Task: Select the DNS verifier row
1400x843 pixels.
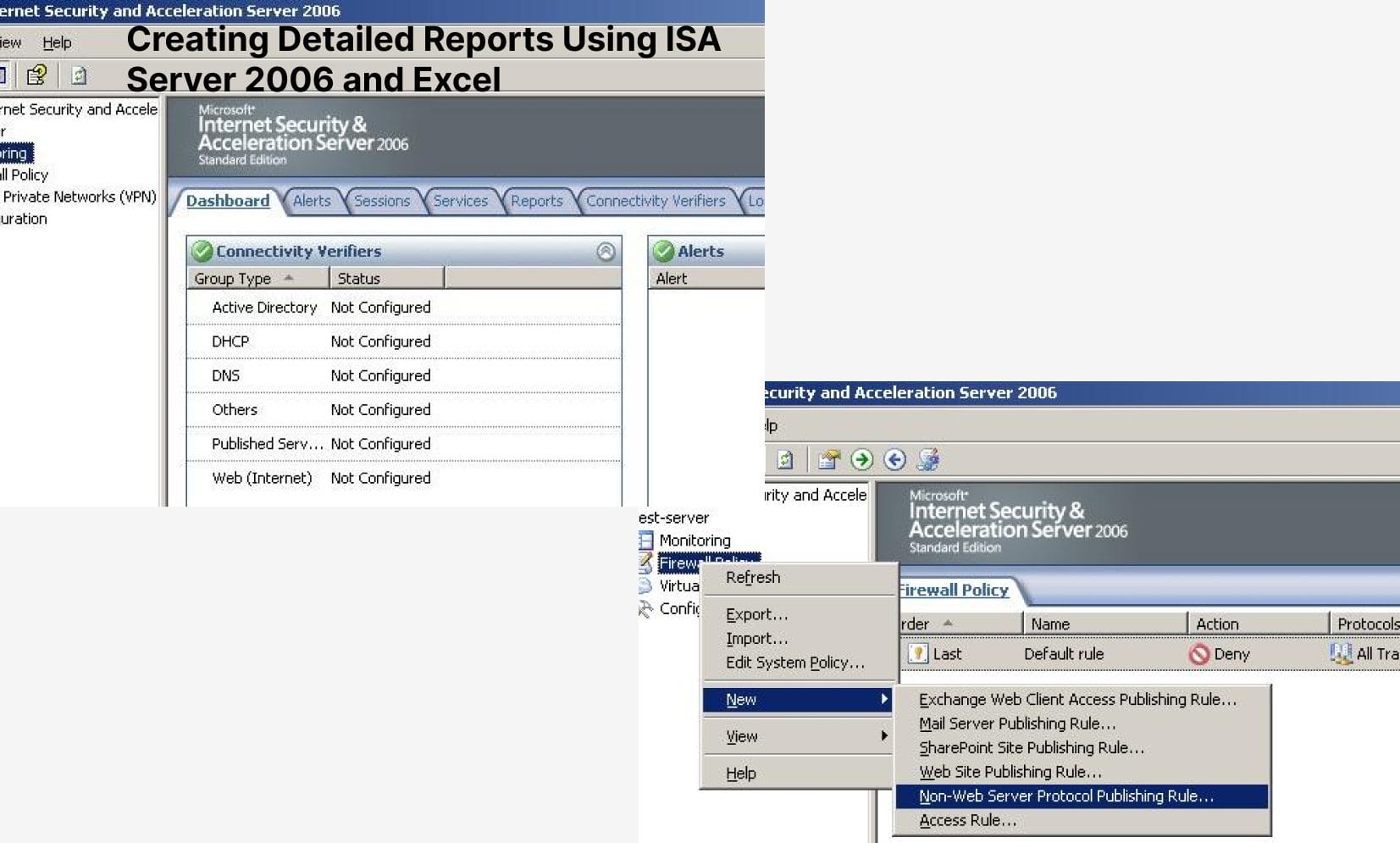Action: 403,375
